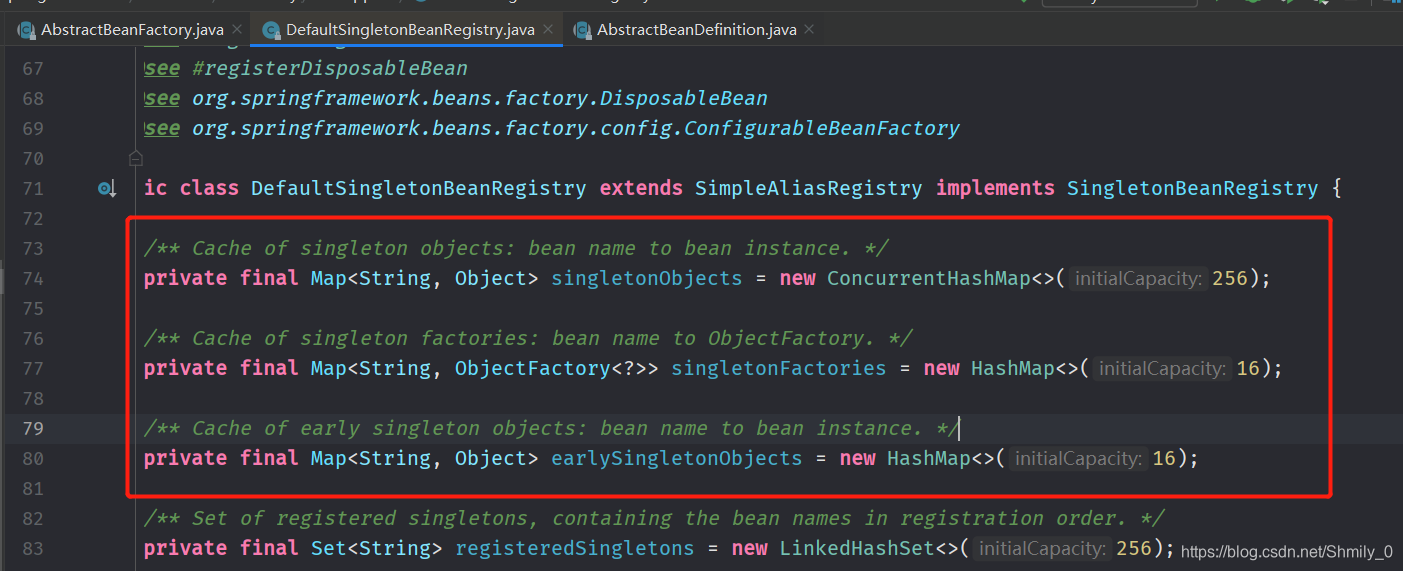Click ConcurrentHashMap constructor on line 74
The image size is (1403, 571).
[x=929, y=278]
